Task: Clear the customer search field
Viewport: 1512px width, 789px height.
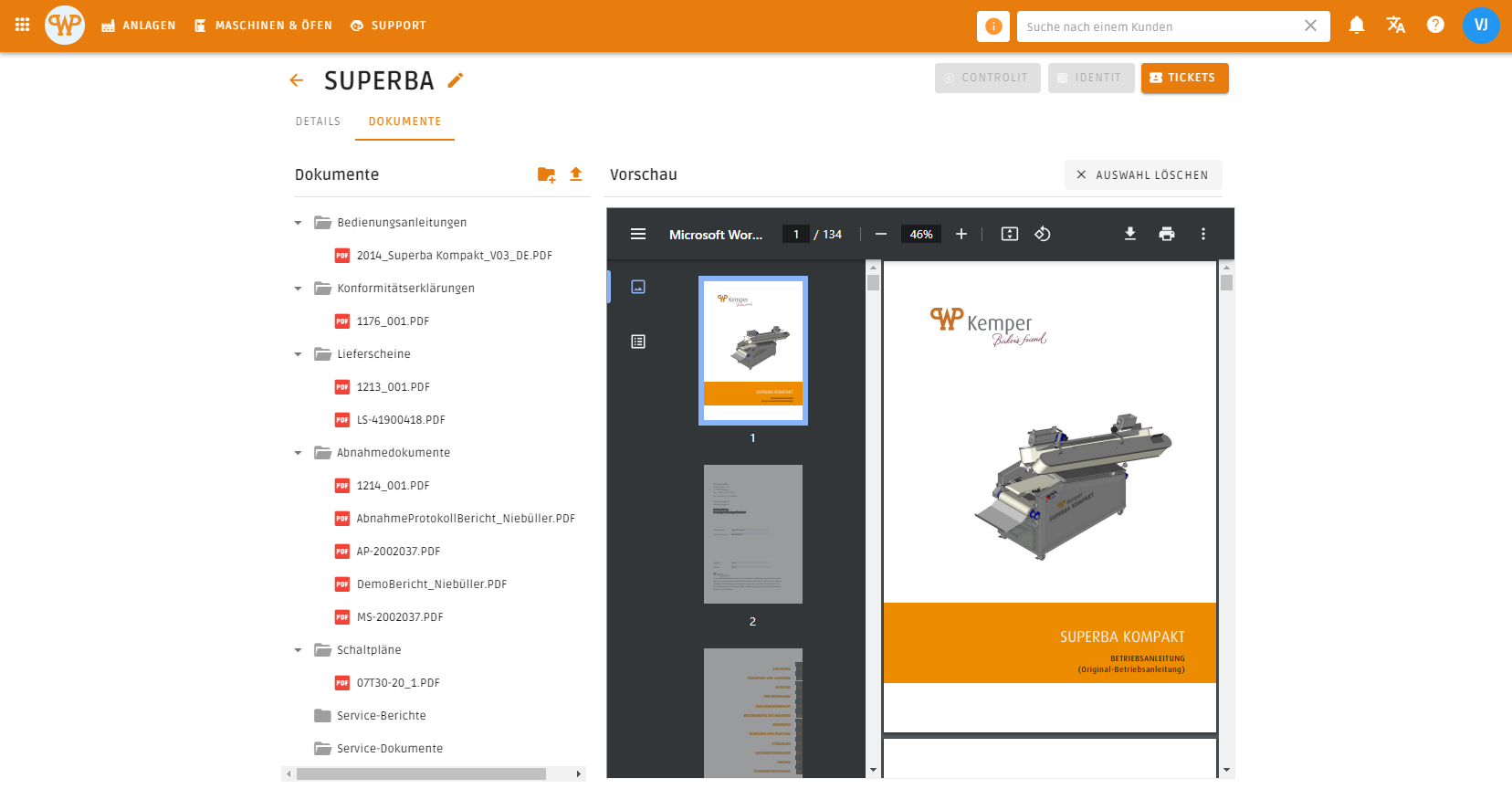Action: coord(1310,26)
